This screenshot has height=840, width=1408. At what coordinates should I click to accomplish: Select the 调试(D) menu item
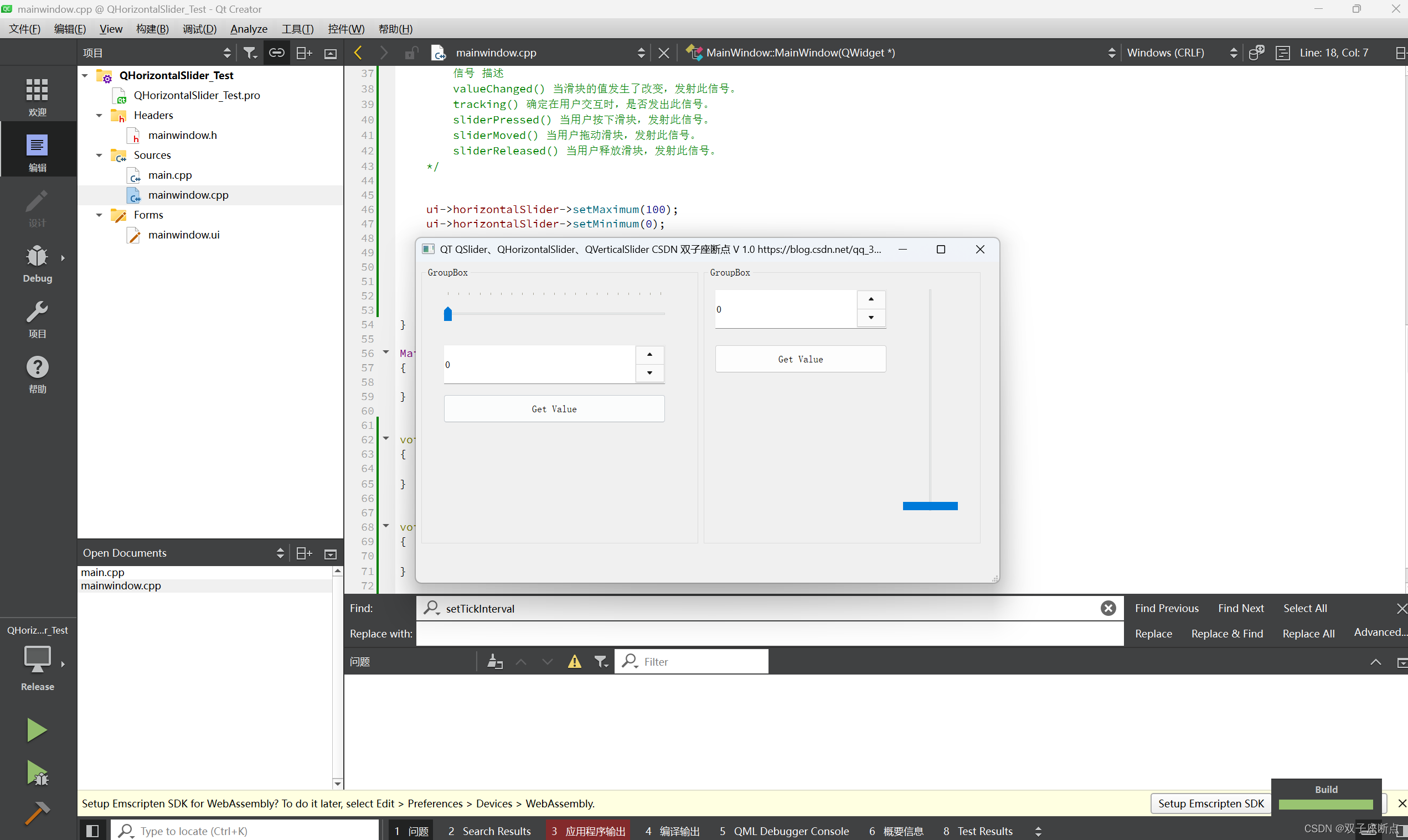(197, 28)
